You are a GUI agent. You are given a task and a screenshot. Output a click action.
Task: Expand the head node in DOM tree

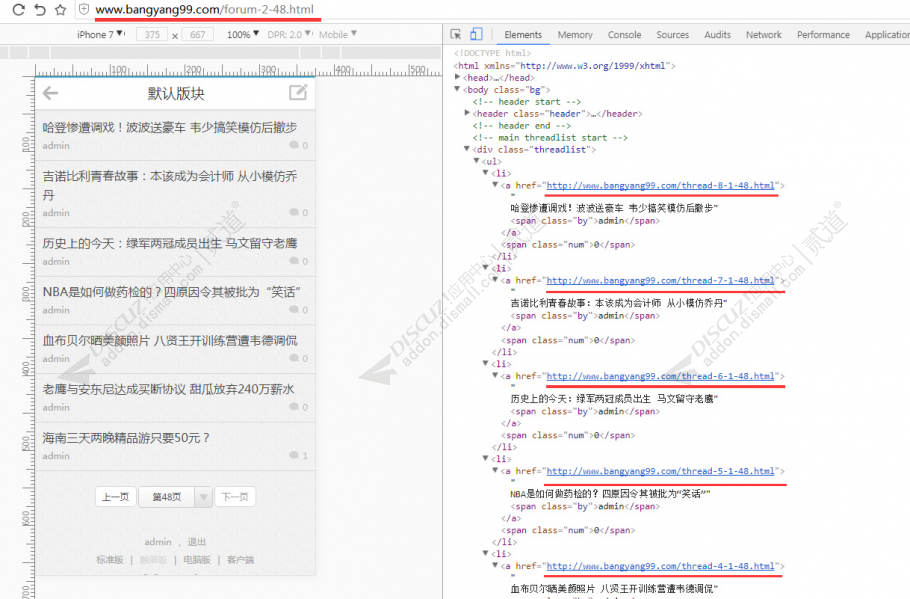tap(457, 77)
